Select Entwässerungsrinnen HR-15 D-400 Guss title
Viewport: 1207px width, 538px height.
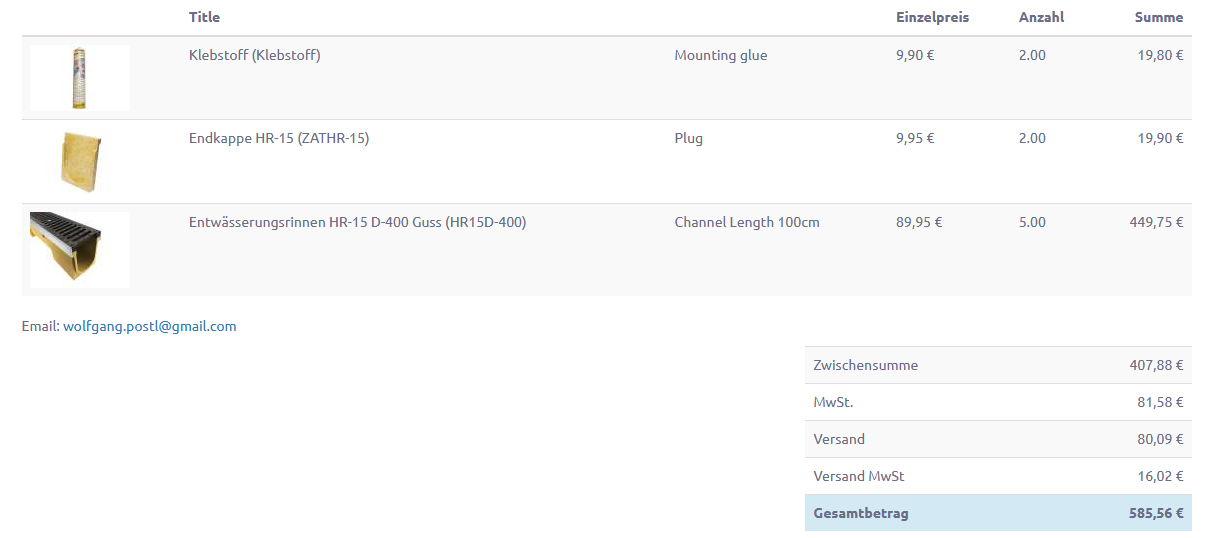[357, 222]
